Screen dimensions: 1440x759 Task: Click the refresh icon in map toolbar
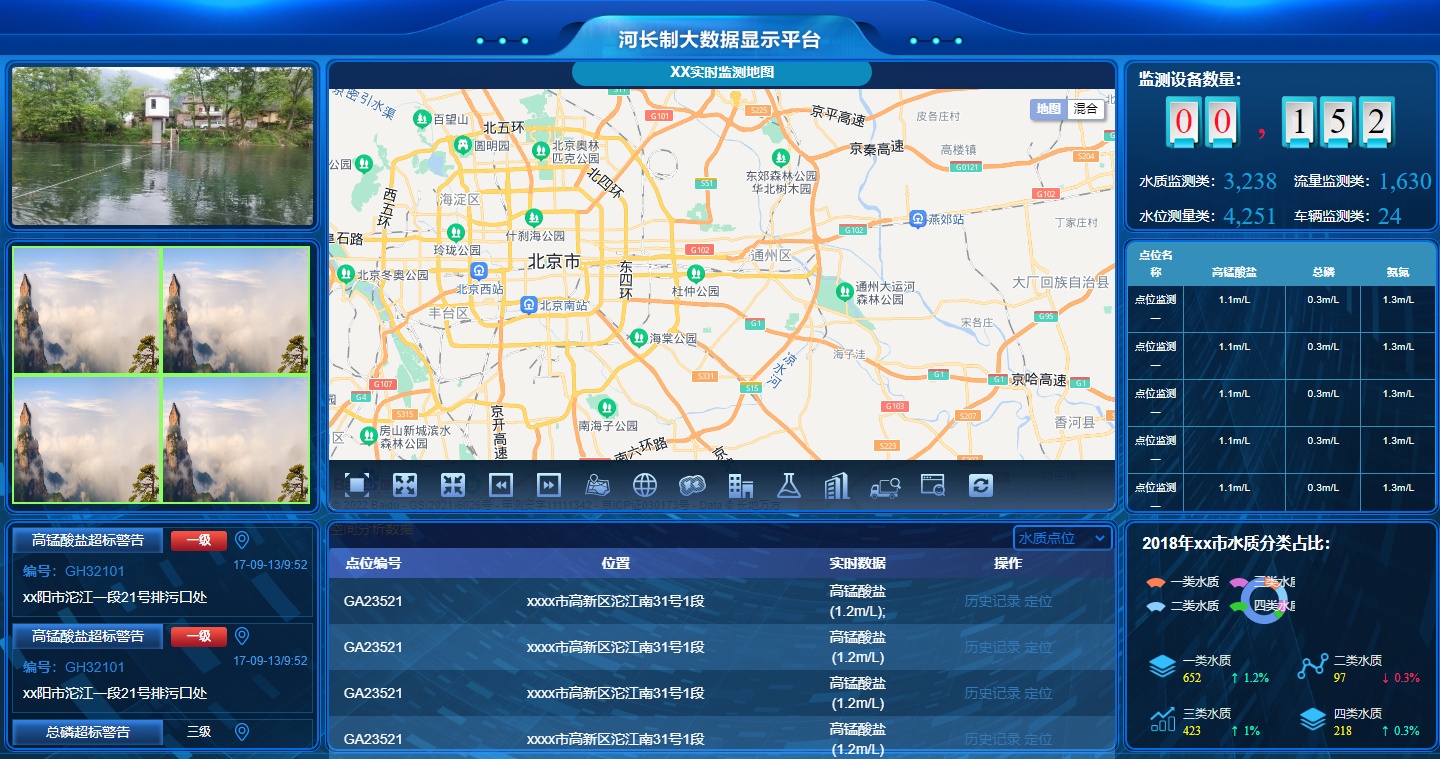[981, 485]
